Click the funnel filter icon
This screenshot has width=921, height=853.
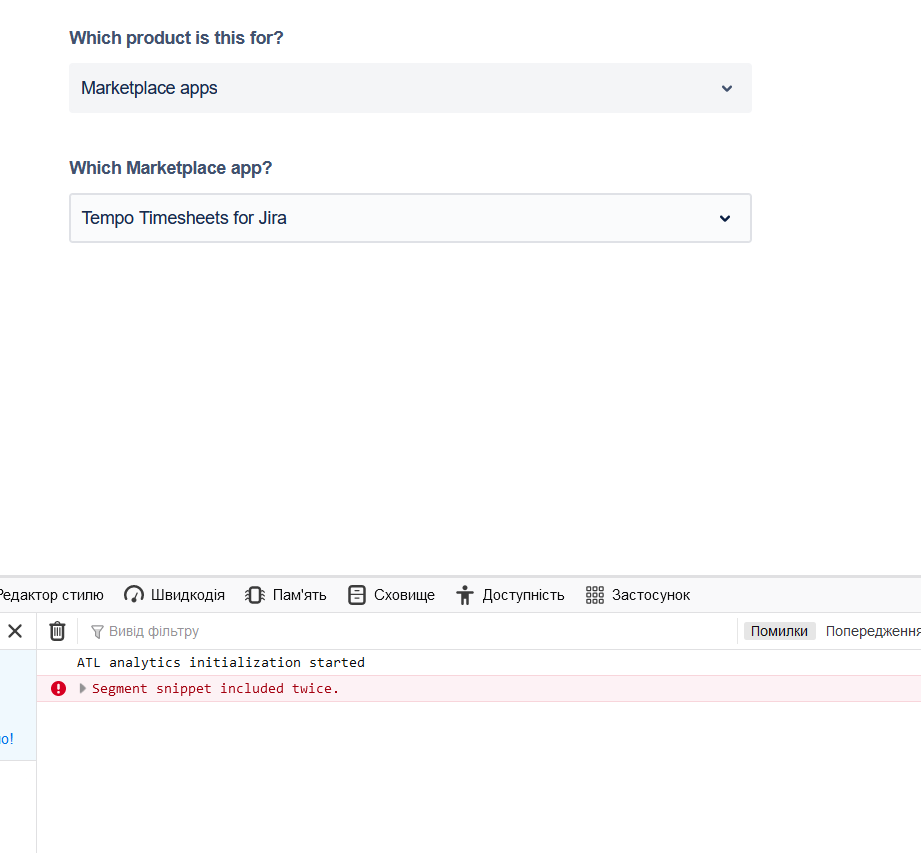(97, 632)
